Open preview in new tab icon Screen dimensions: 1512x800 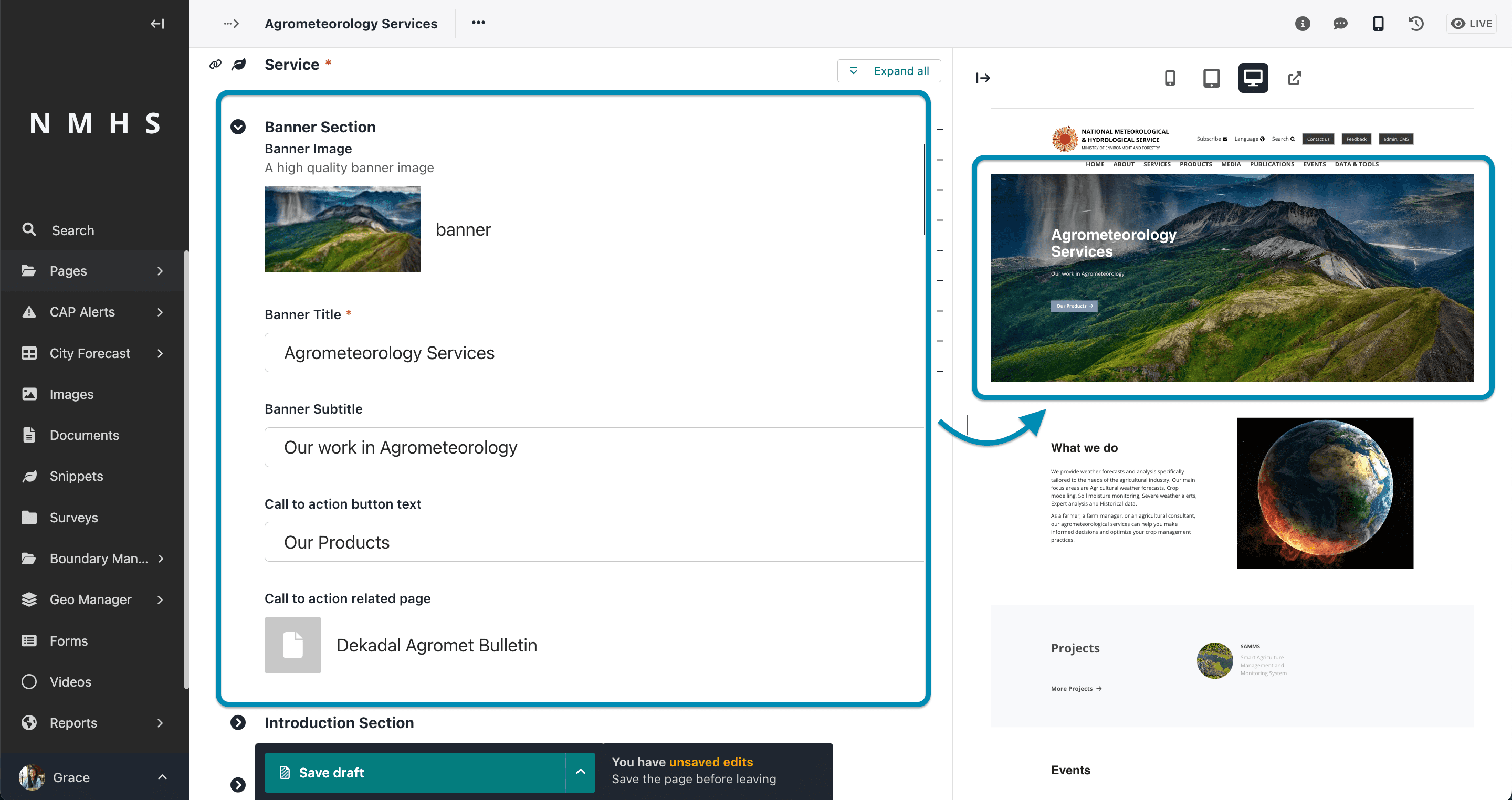point(1295,78)
